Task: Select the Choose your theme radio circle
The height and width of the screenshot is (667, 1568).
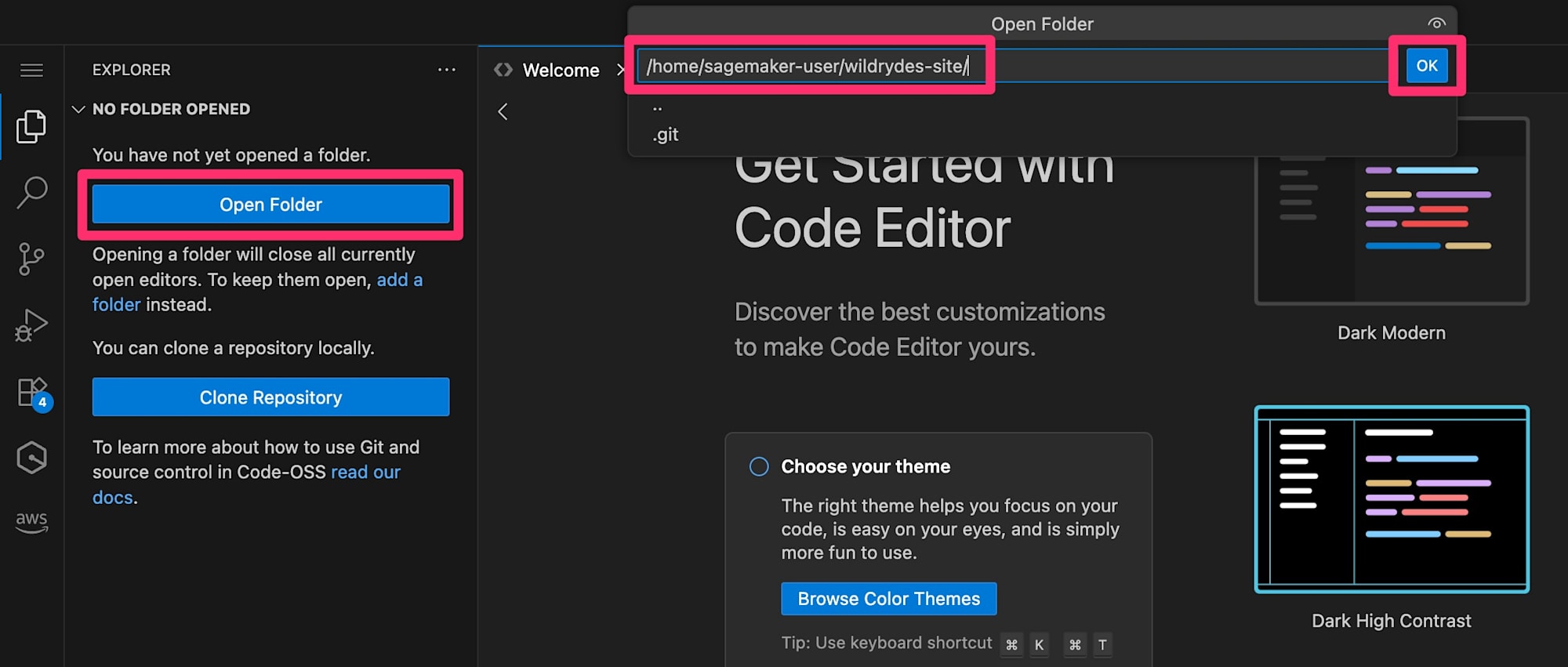Action: (759, 467)
